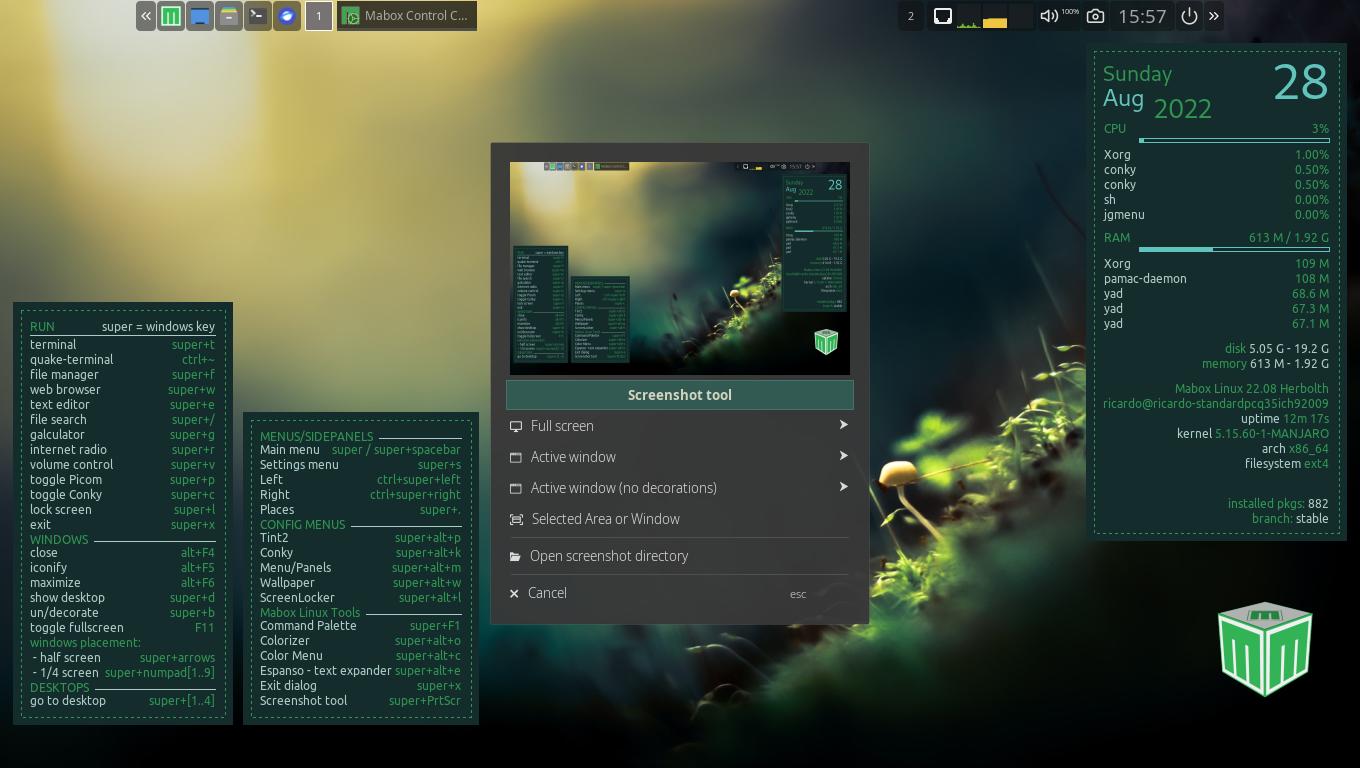The width and height of the screenshot is (1360, 768).
Task: Click the 15:57 clock in the panel
Action: click(1142, 16)
